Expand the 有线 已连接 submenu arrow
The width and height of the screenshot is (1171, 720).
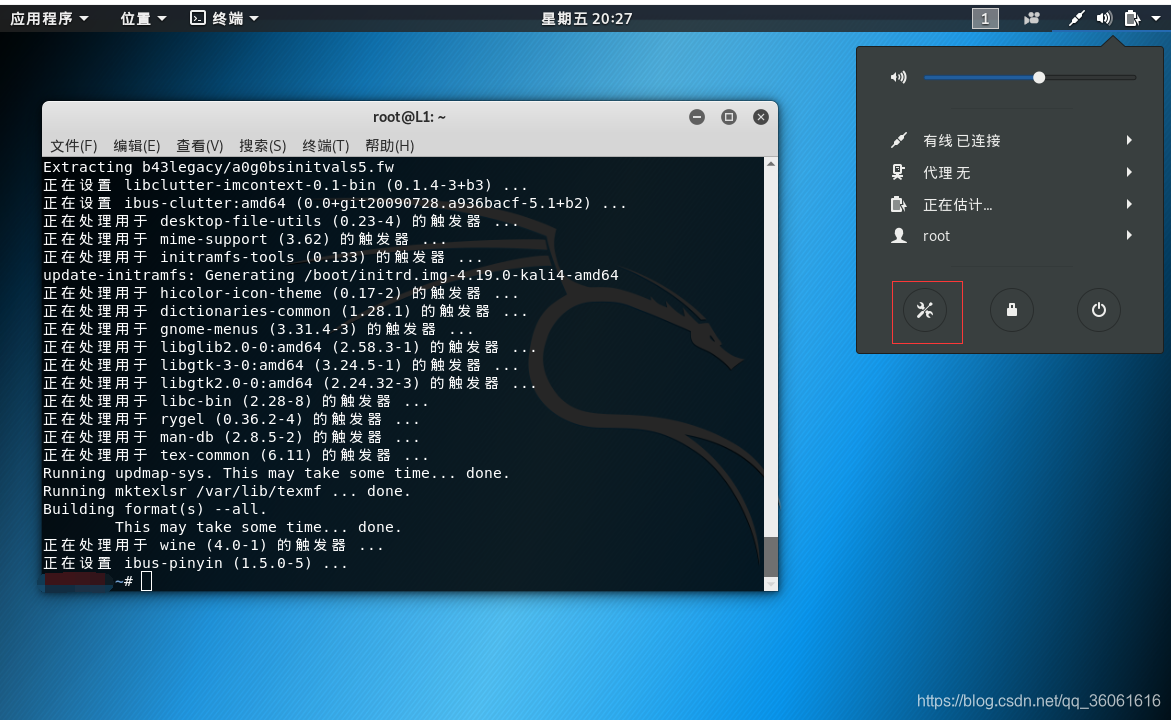point(1129,140)
